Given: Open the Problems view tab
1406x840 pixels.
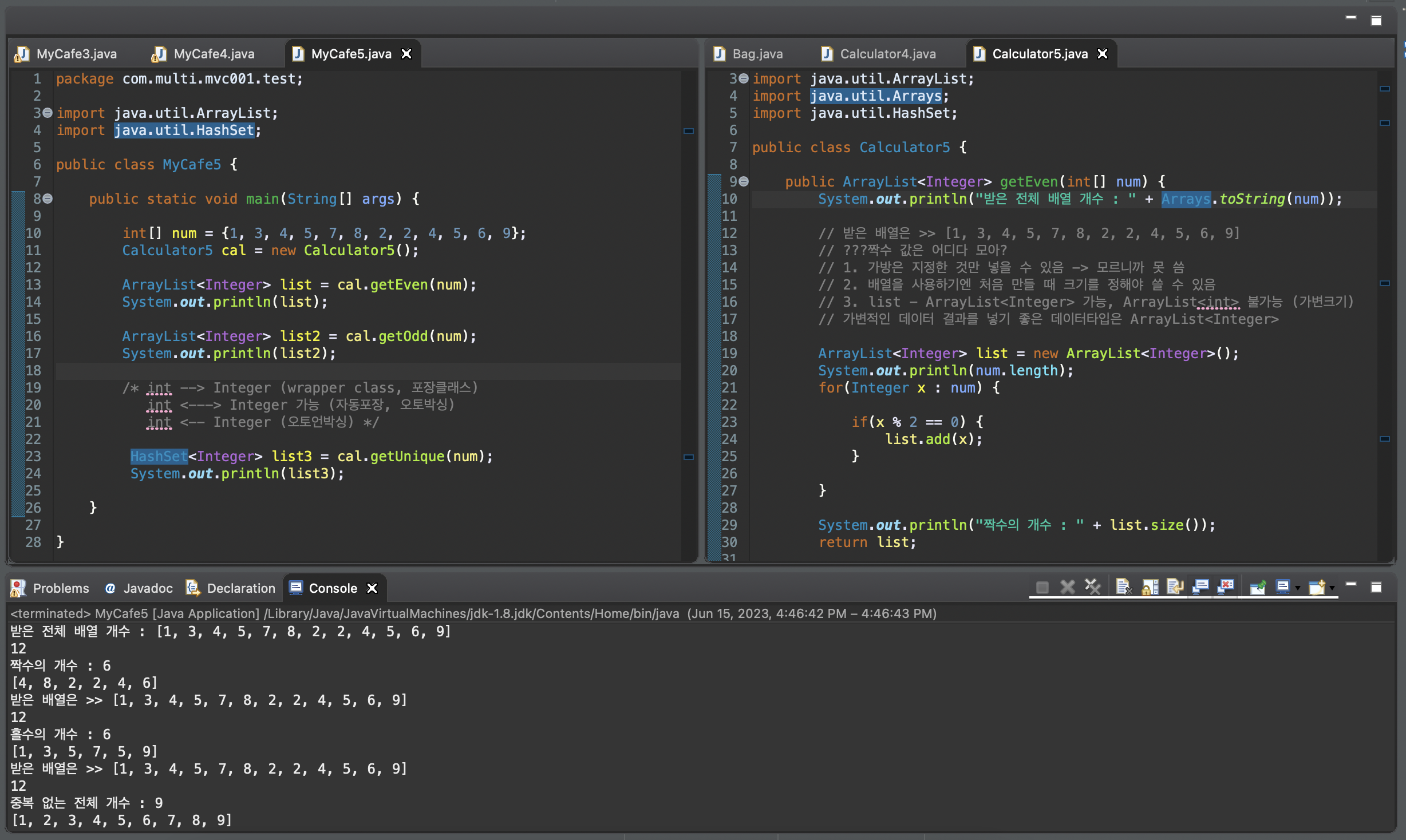Looking at the screenshot, I should (x=61, y=588).
